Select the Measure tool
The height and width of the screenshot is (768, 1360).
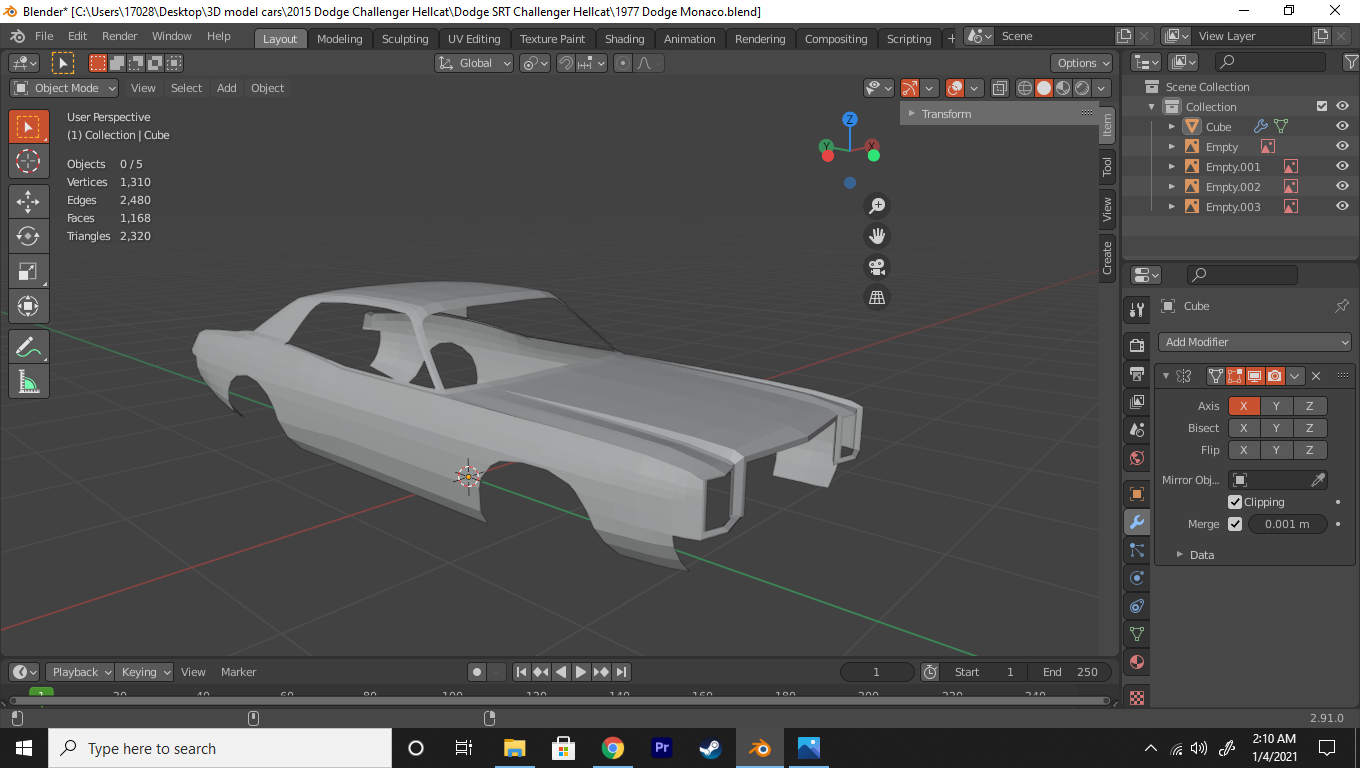pyautogui.click(x=28, y=381)
